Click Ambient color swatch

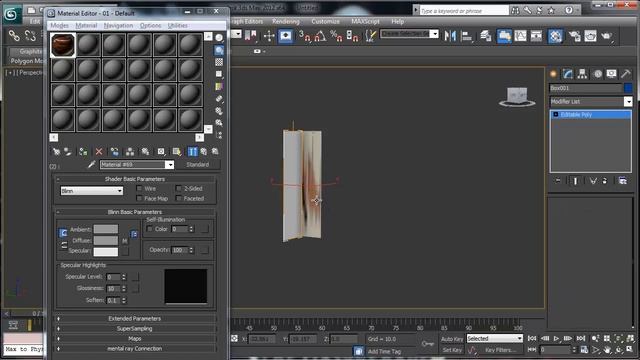tap(106, 229)
